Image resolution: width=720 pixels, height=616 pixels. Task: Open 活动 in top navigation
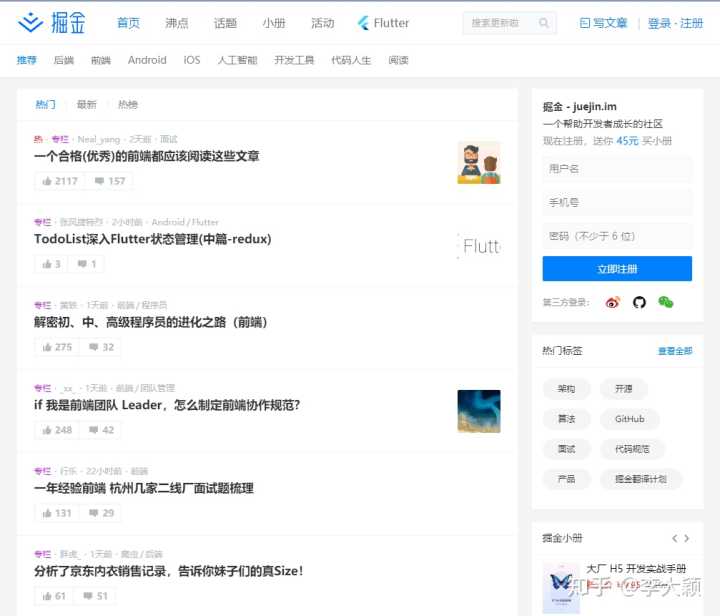322,23
